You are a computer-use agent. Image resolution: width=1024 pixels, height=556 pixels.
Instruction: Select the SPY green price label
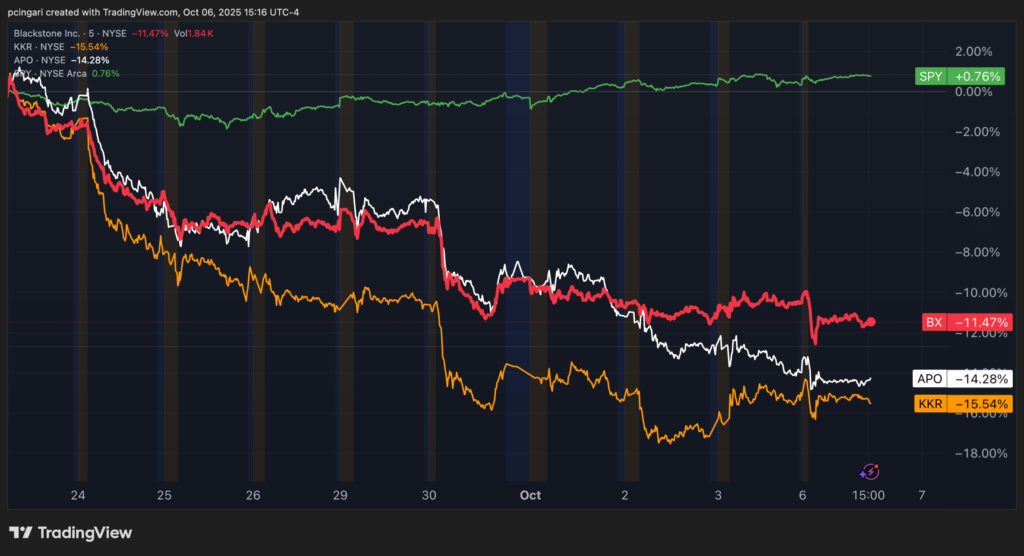pos(963,77)
